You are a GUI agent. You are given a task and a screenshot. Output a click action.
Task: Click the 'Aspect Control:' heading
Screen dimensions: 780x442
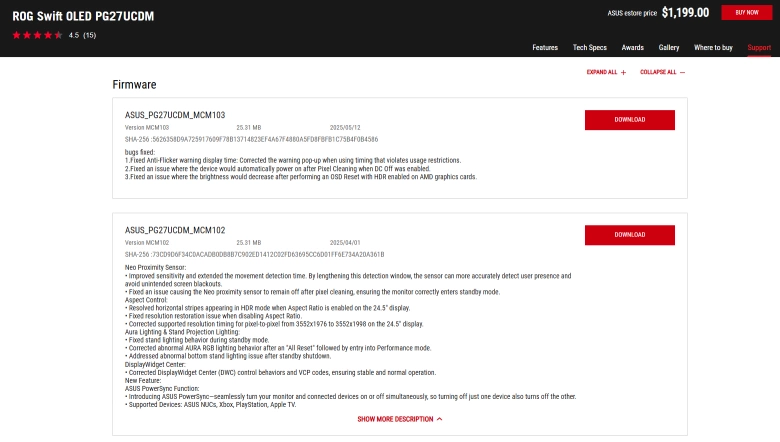[x=146, y=300]
